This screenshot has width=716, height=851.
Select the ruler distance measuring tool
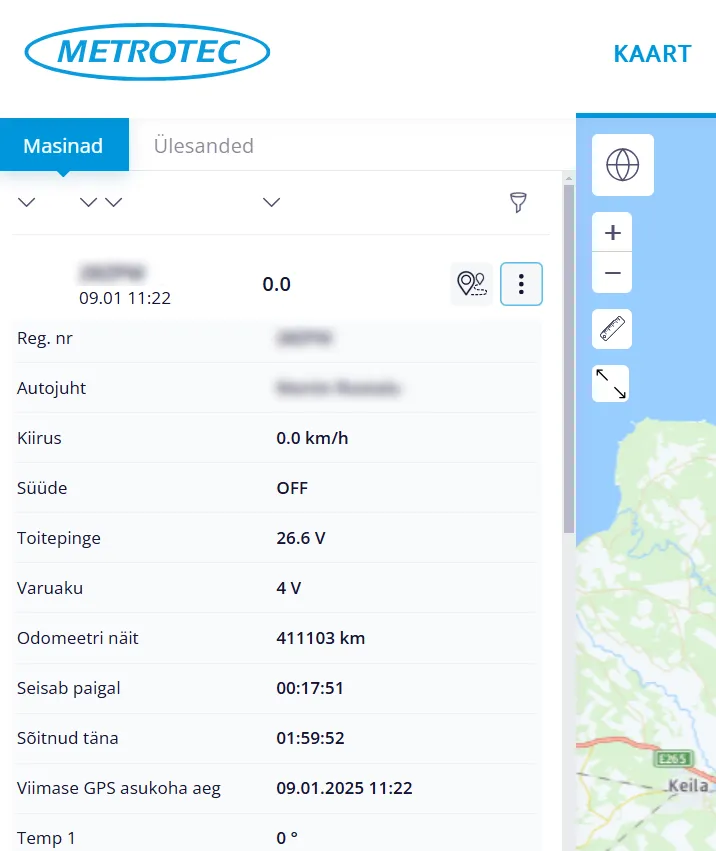(612, 329)
